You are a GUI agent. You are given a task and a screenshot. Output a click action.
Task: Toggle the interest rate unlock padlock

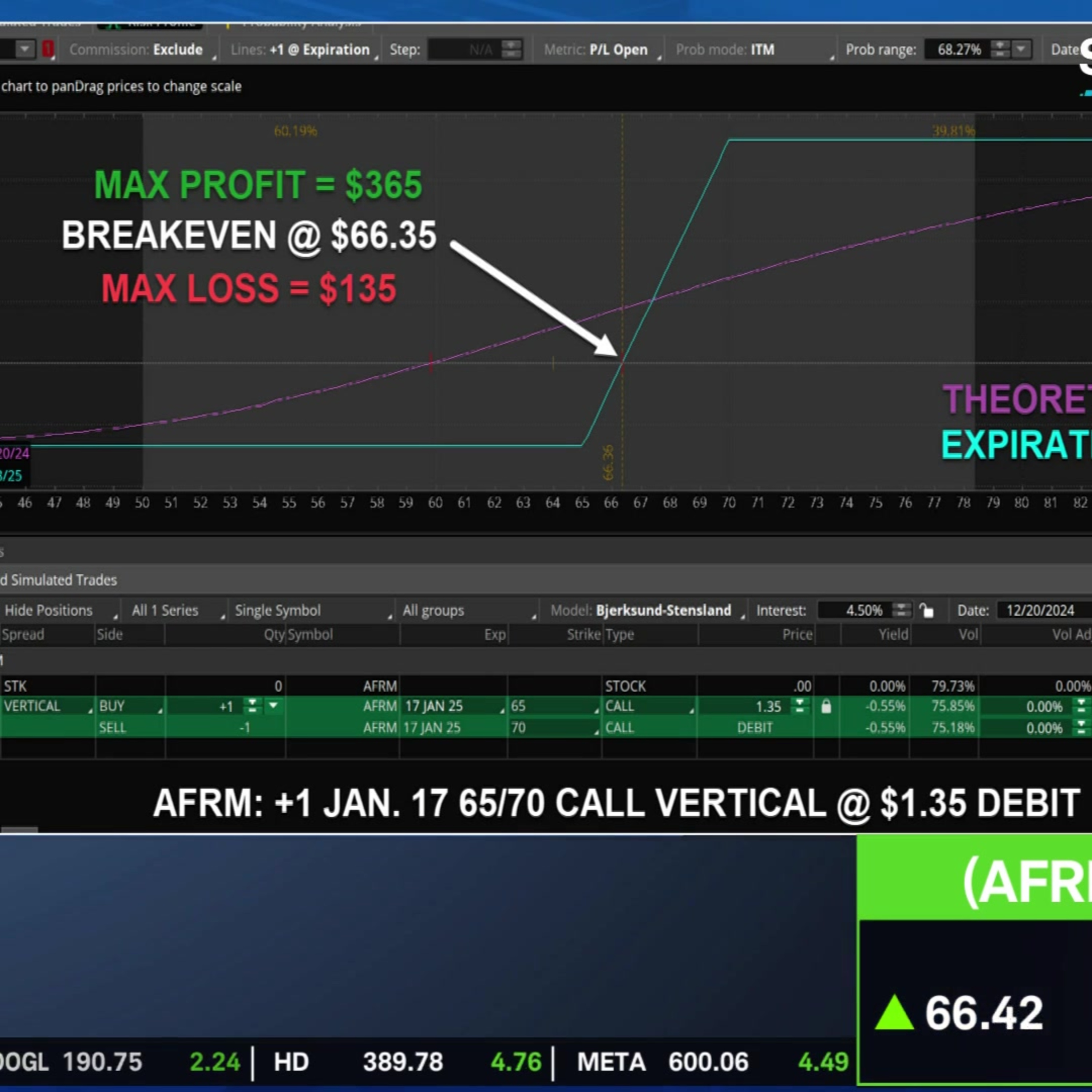[926, 610]
